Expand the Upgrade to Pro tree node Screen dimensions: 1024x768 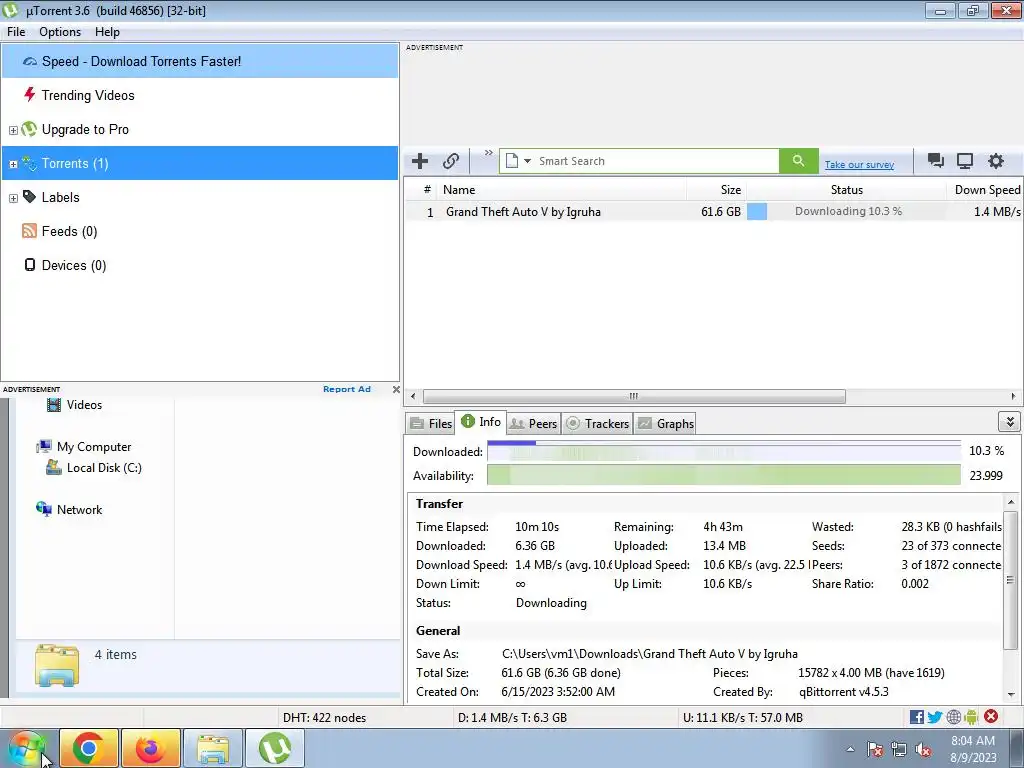pyautogui.click(x=13, y=130)
